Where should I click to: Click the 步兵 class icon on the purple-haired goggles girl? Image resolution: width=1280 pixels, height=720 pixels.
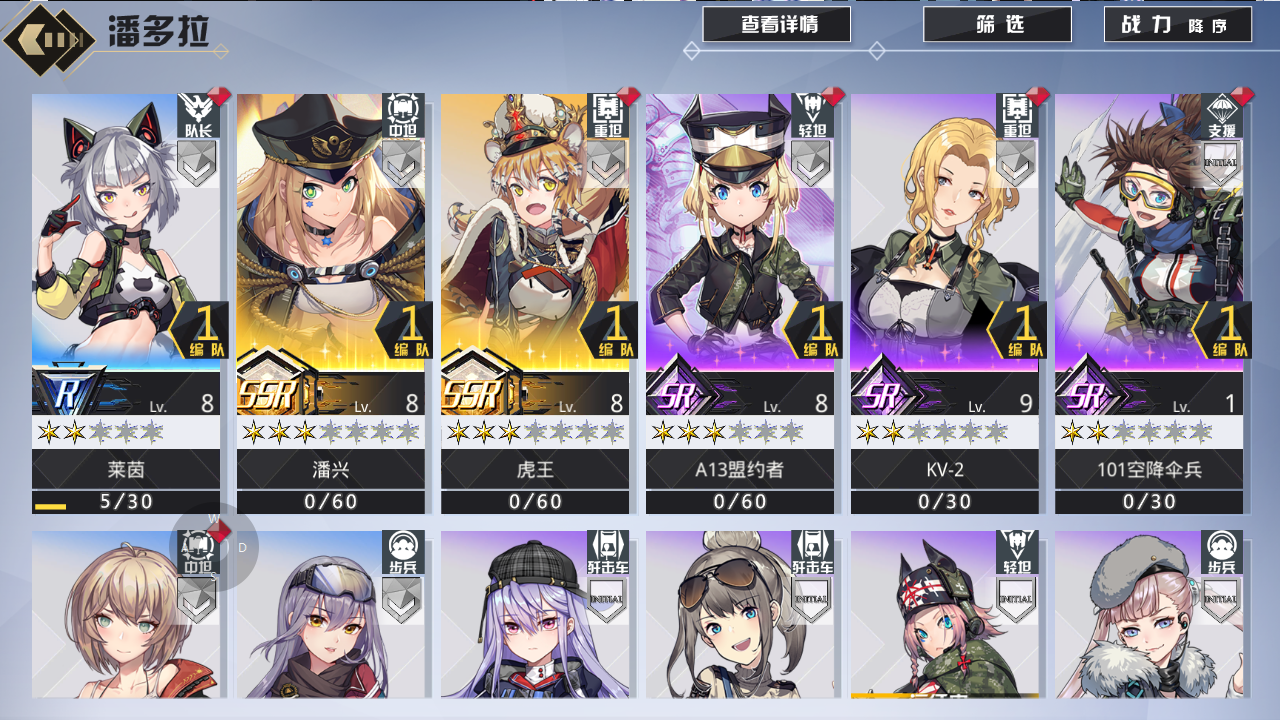coord(402,552)
